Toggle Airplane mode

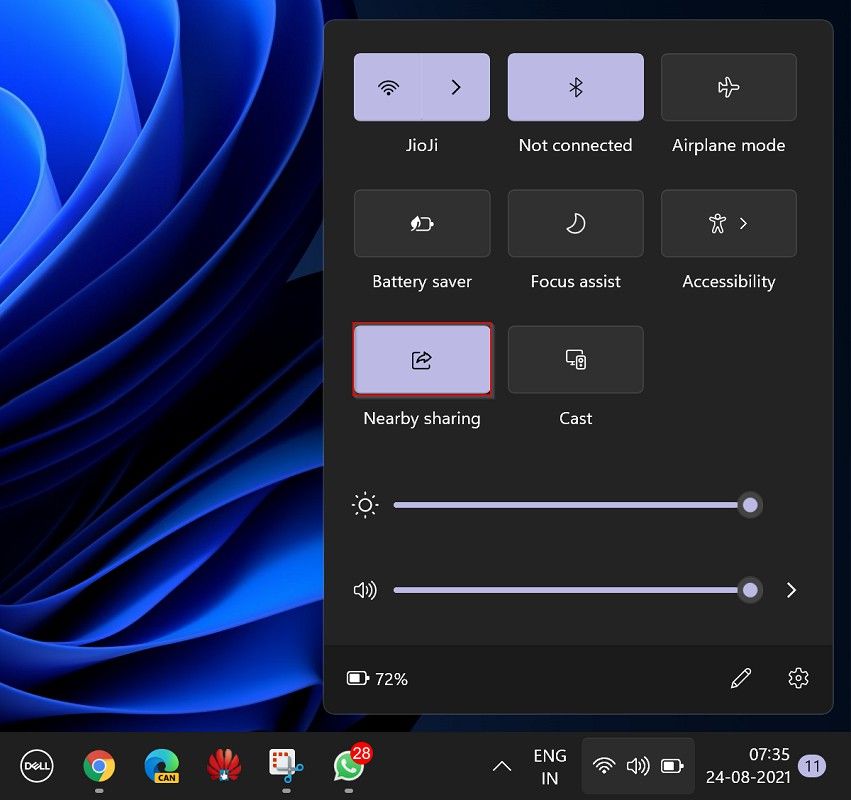tap(728, 87)
